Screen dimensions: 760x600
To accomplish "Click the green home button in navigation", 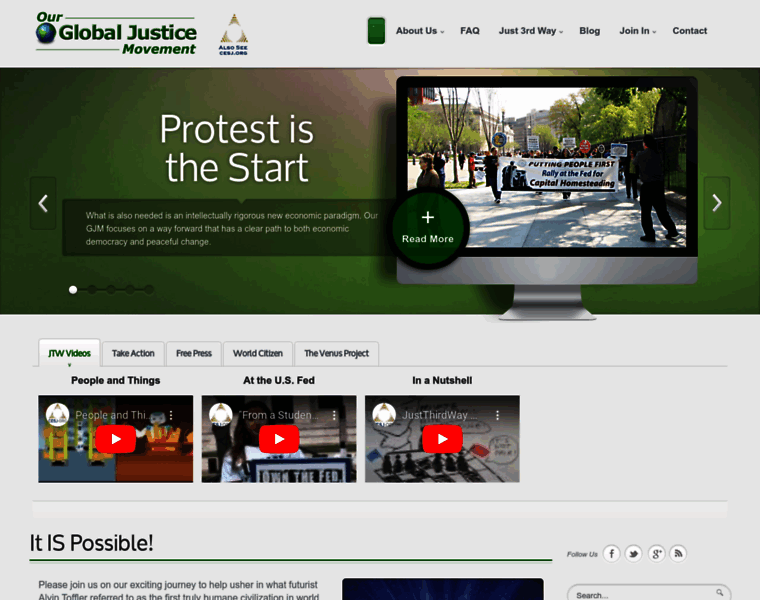I will tap(376, 31).
